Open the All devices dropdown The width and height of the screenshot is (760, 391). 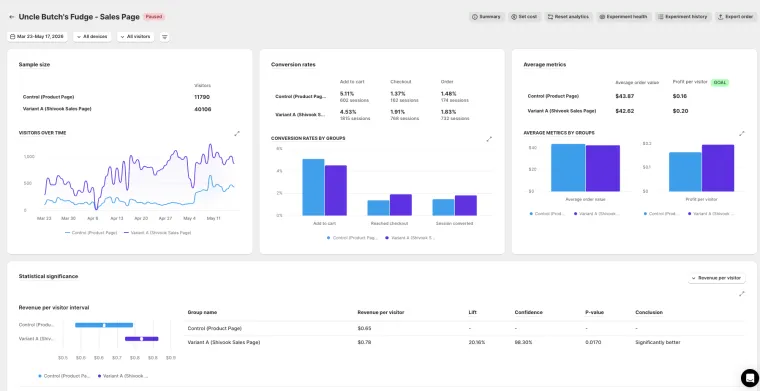click(x=92, y=37)
